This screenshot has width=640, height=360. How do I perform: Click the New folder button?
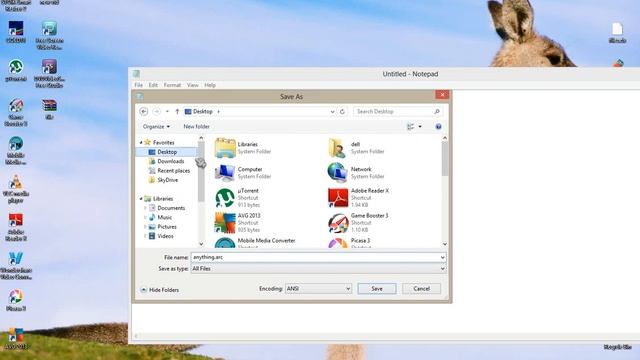196,127
